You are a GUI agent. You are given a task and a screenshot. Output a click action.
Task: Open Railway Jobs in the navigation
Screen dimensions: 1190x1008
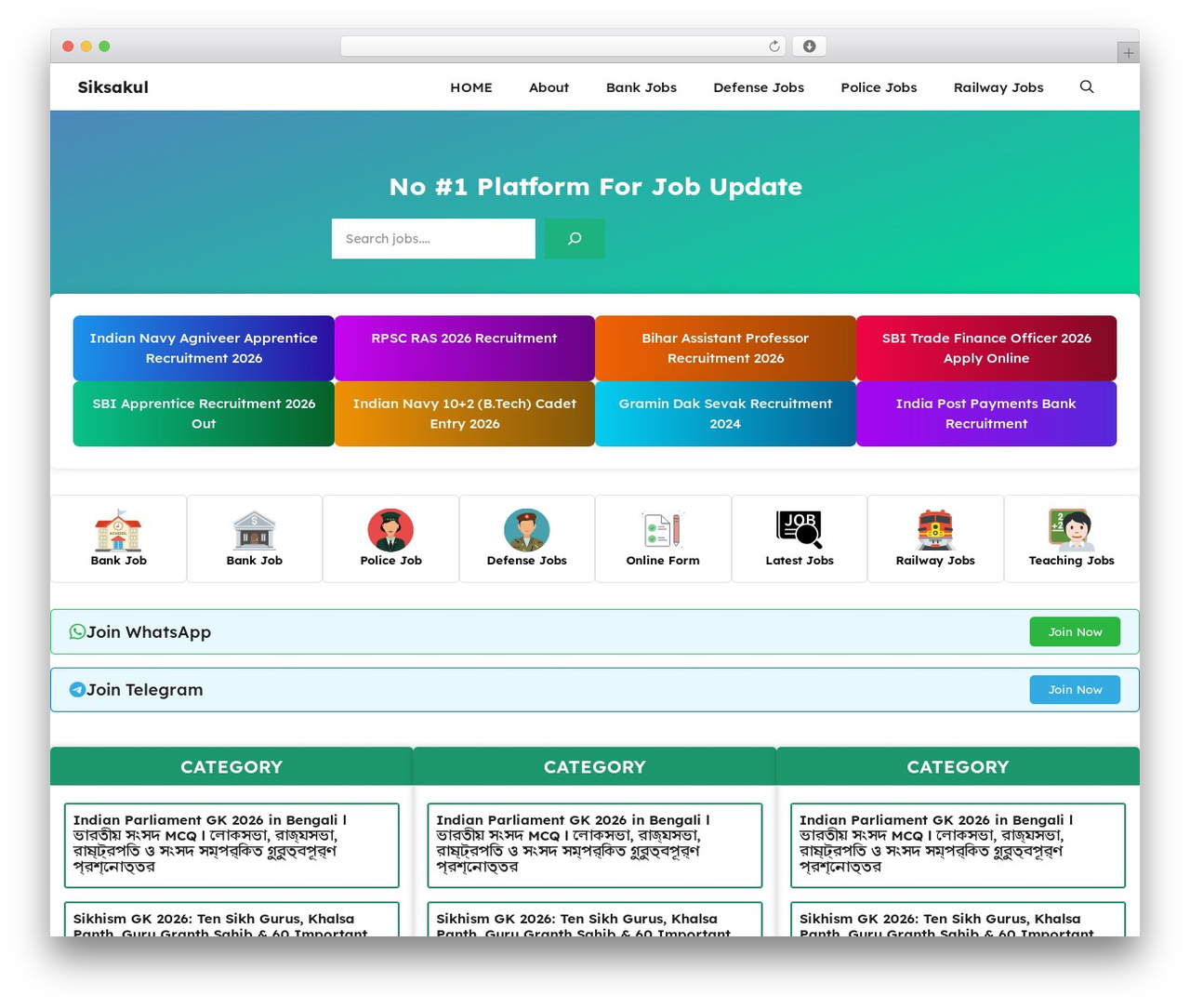[x=998, y=87]
